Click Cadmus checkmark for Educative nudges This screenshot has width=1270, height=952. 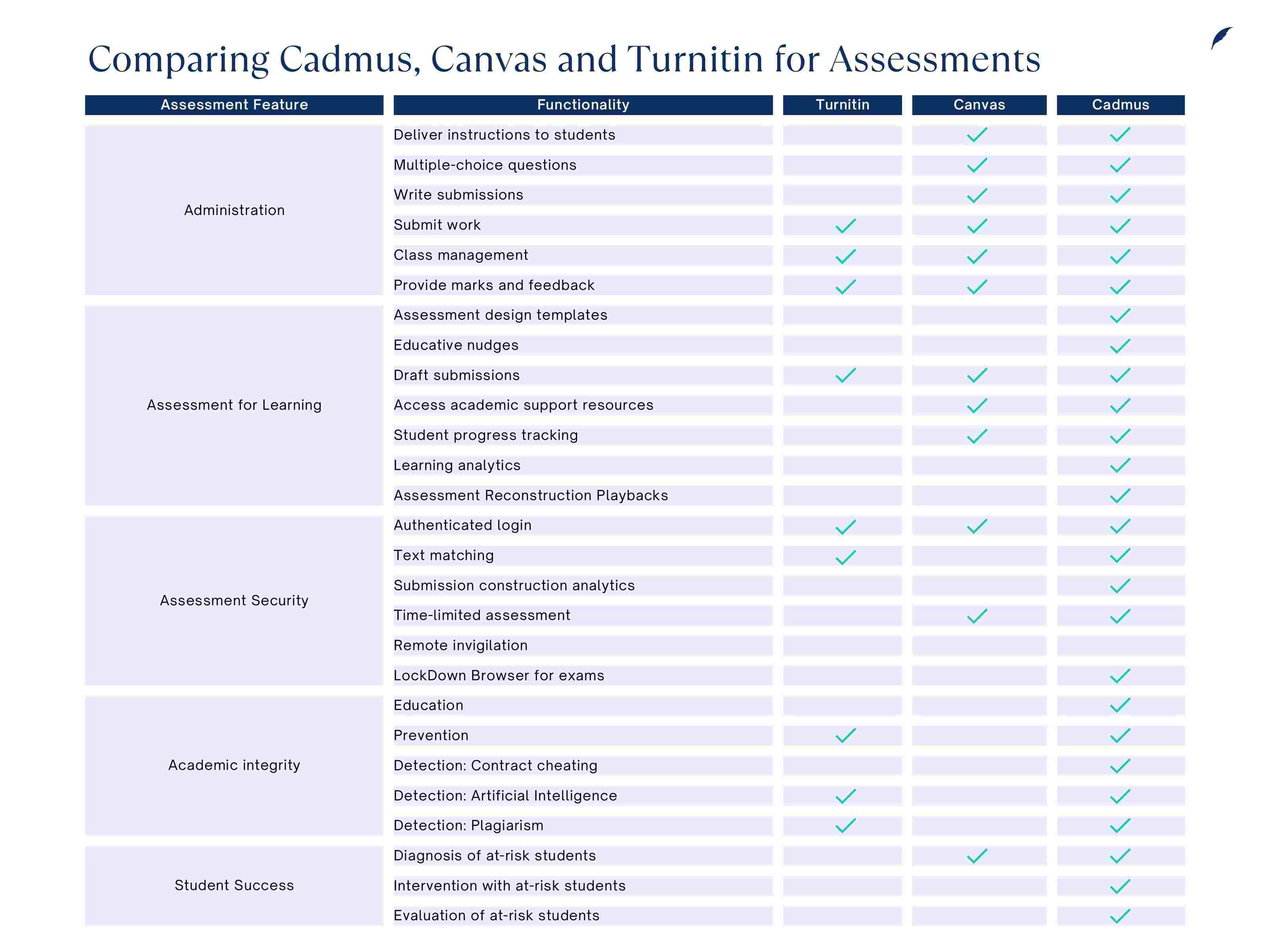(1120, 346)
